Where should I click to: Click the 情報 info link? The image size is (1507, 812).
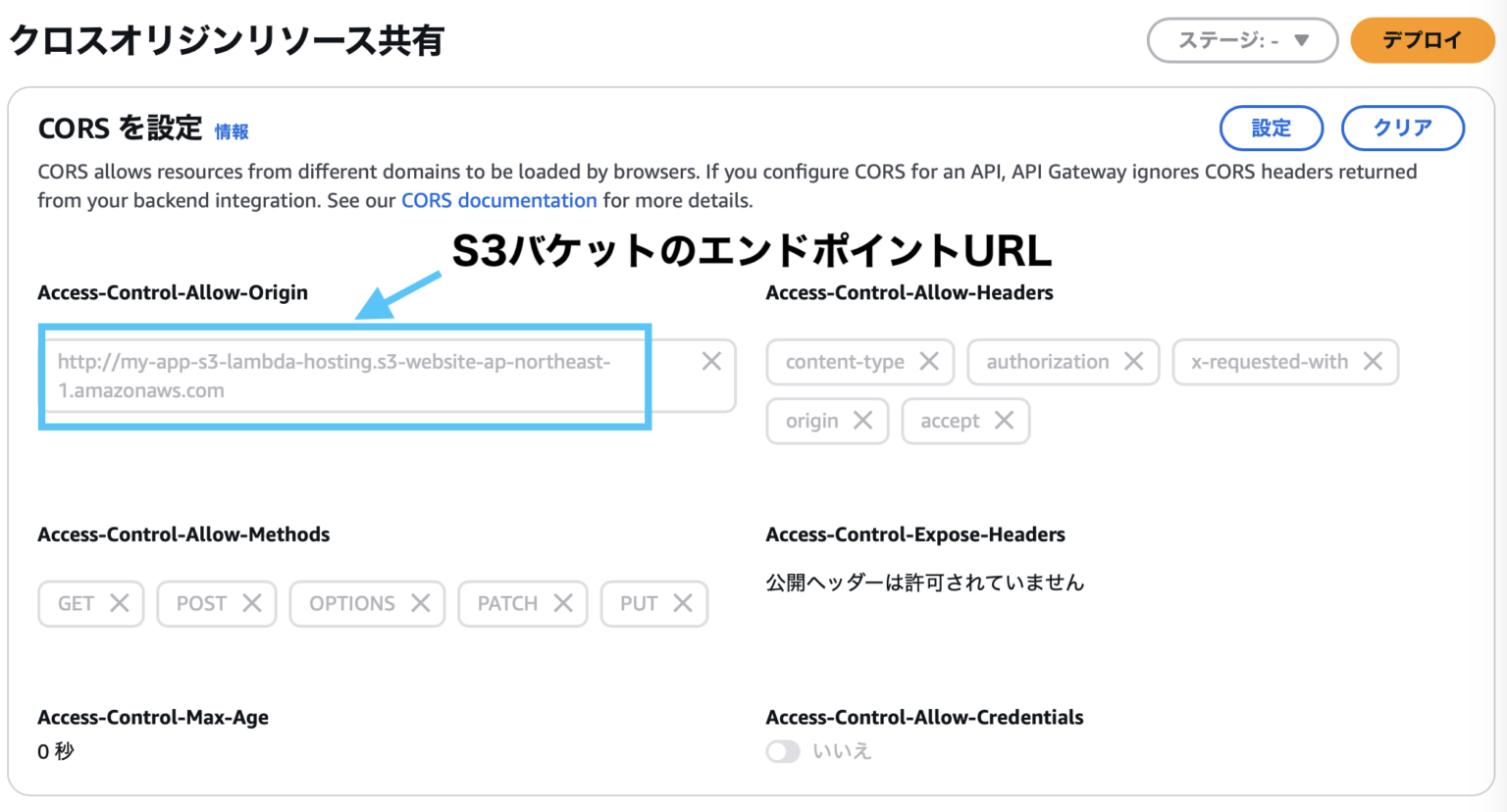[x=232, y=131]
